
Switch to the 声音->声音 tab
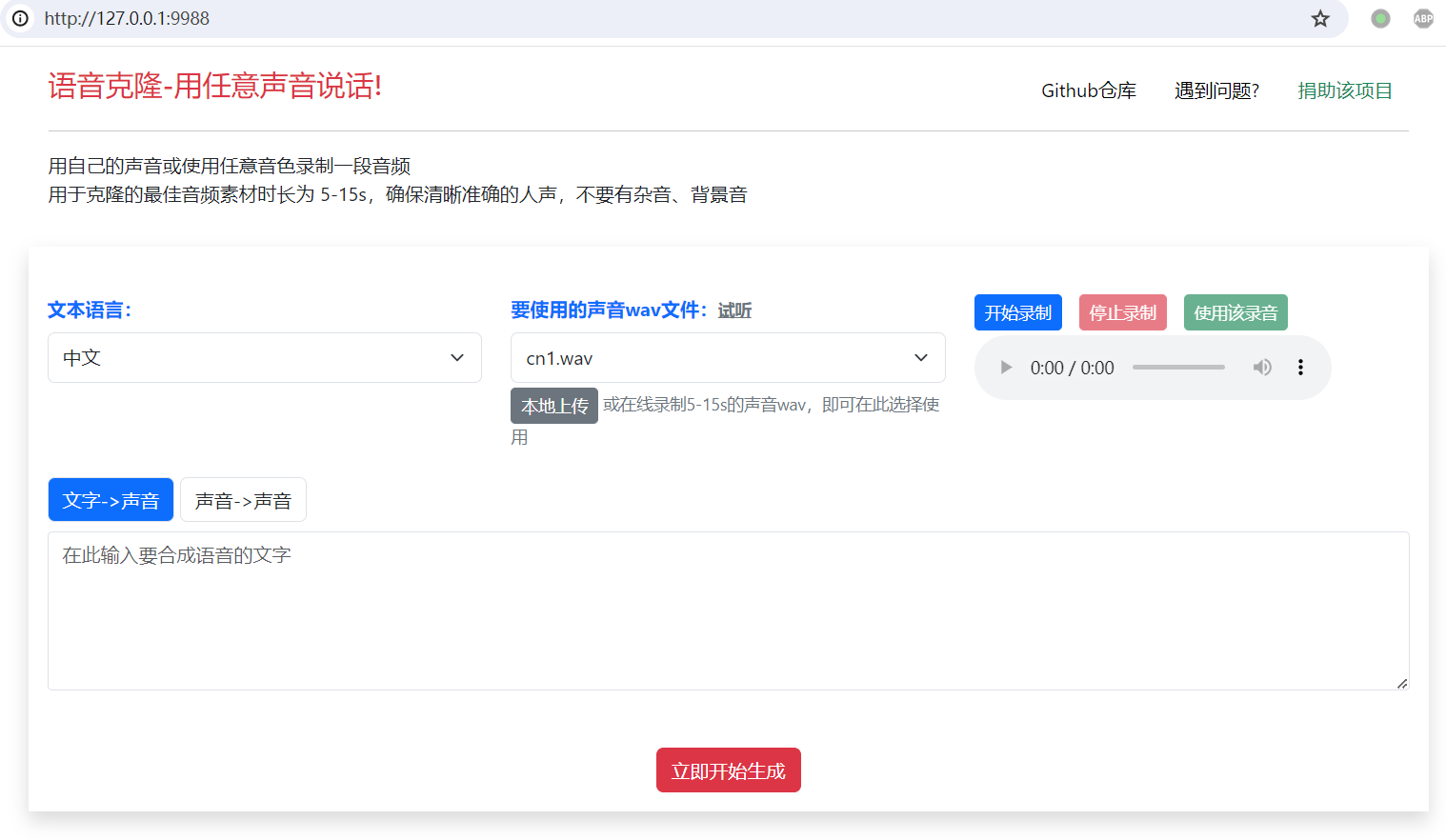[x=243, y=499]
